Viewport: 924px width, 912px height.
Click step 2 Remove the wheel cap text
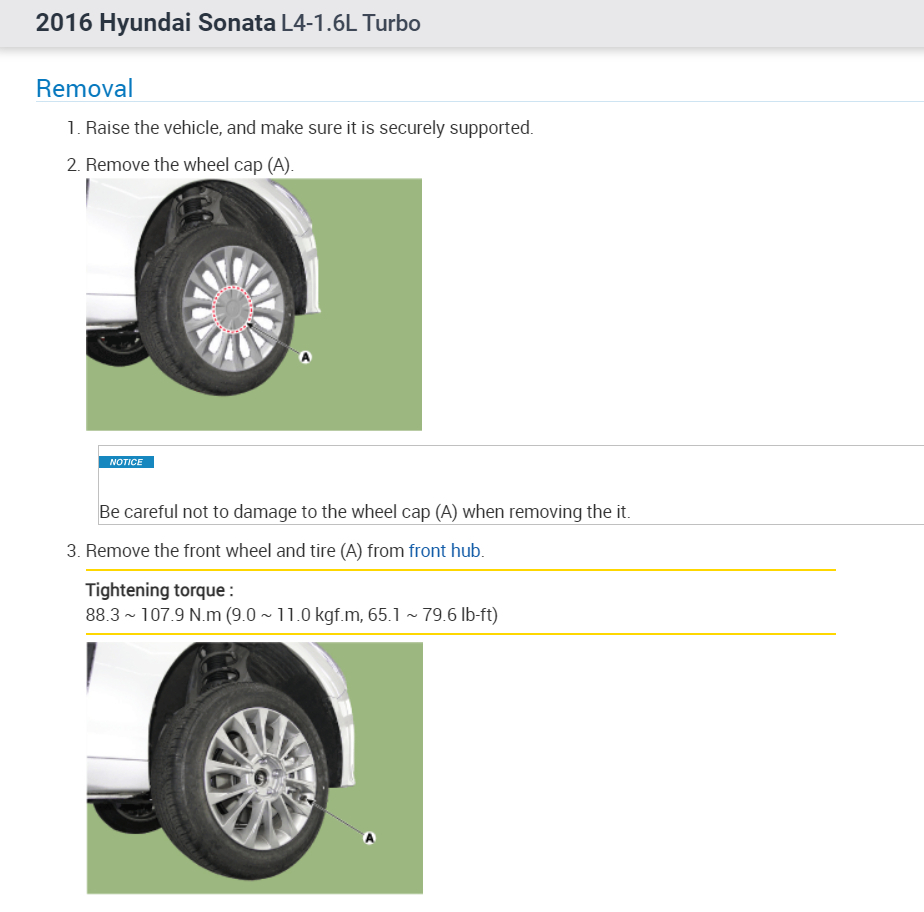coord(189,165)
